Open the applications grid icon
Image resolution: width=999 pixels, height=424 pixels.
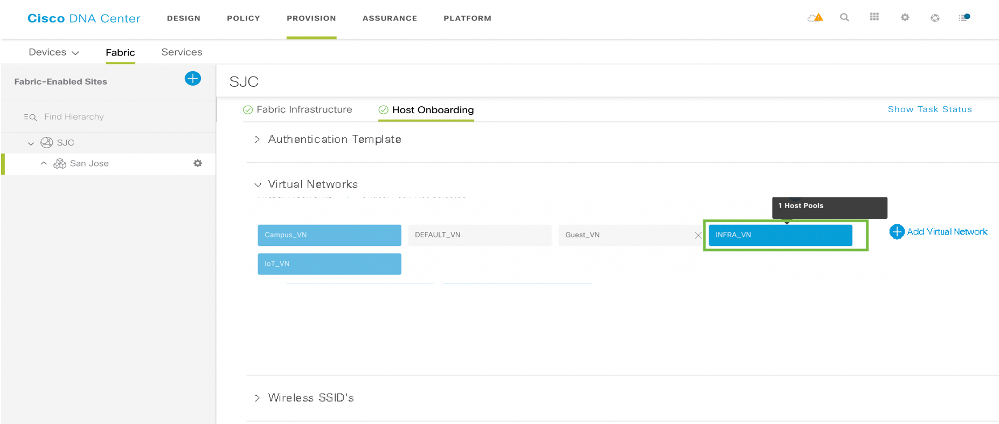[874, 18]
